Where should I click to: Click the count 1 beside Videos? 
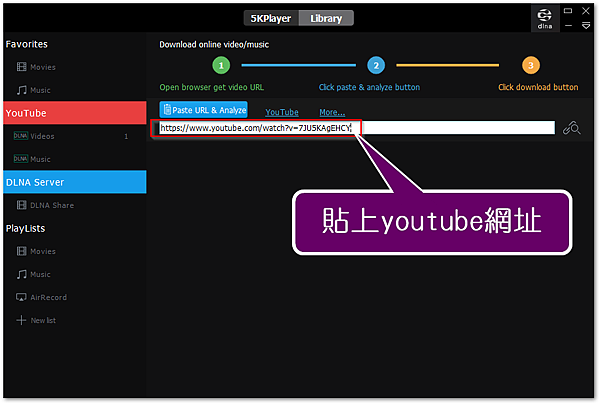126,136
